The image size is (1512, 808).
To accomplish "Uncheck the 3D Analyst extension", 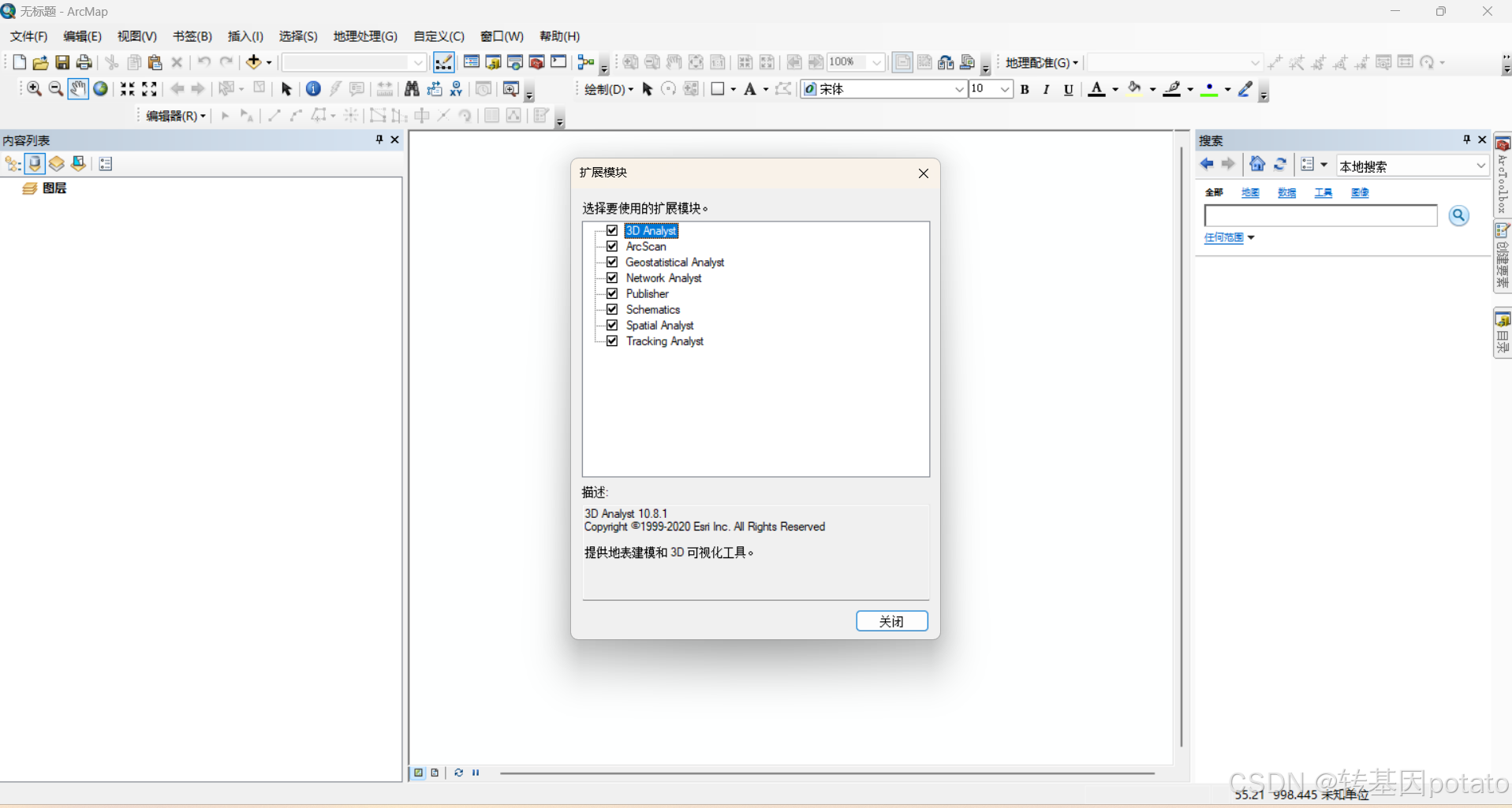I will pyautogui.click(x=612, y=230).
